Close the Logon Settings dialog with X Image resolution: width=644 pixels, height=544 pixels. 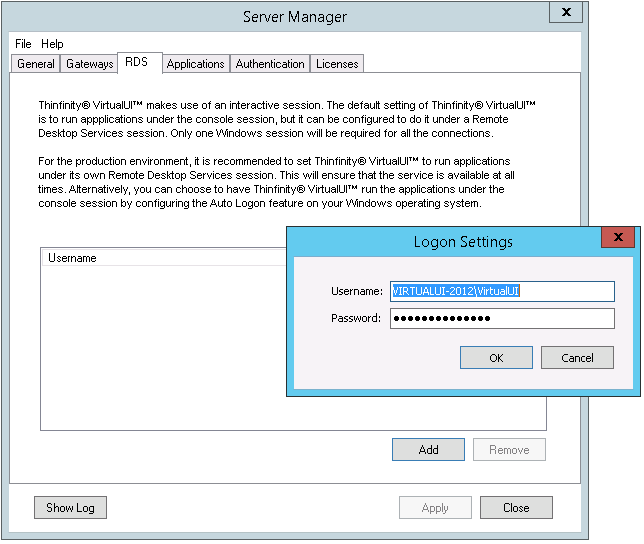pos(618,237)
